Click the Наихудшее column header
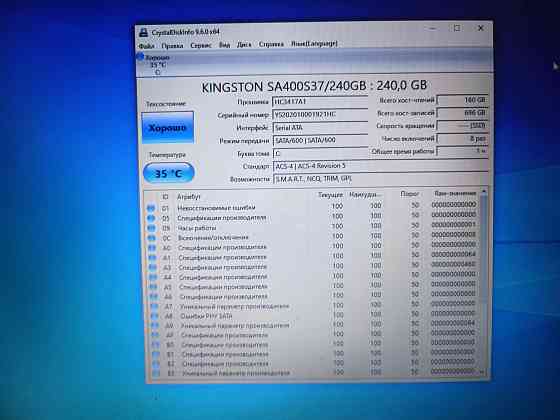The image size is (560, 420). point(365,195)
